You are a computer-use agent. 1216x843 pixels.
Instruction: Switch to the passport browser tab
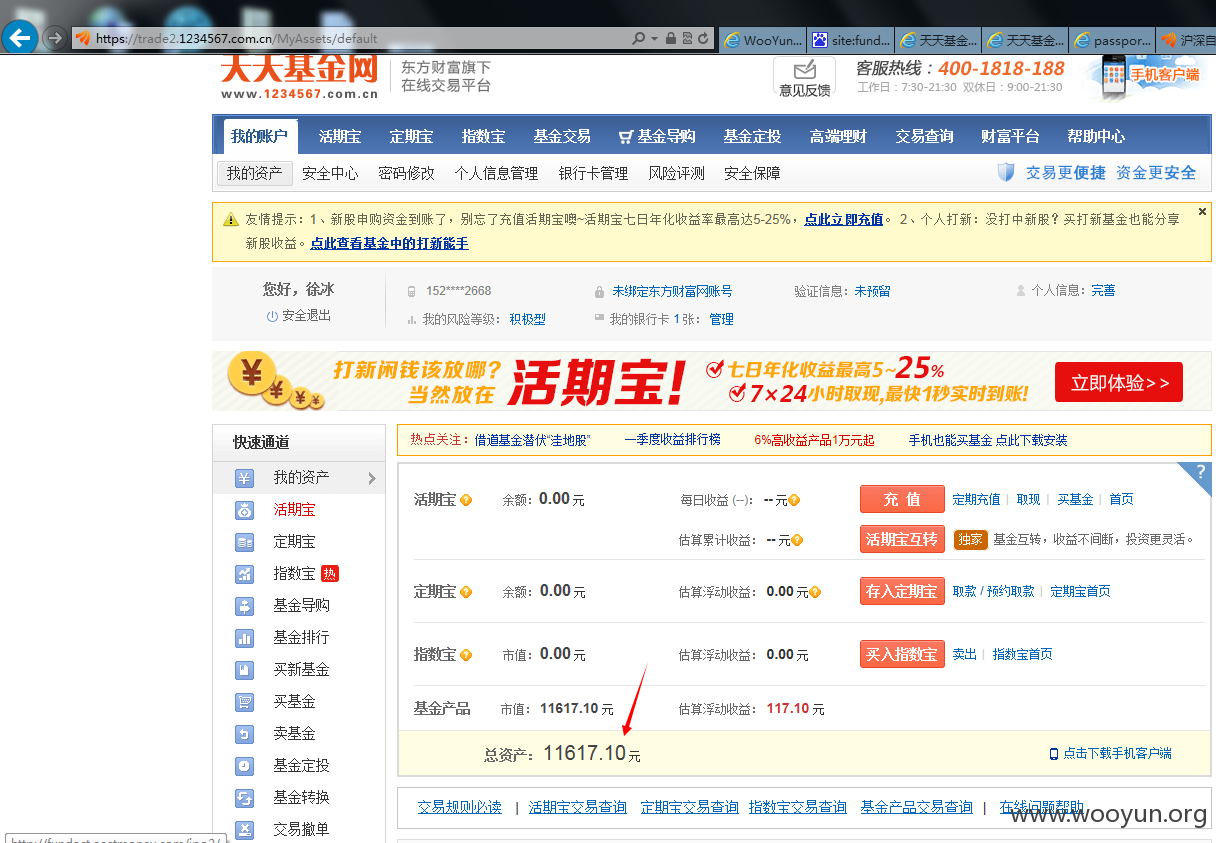pos(1110,40)
